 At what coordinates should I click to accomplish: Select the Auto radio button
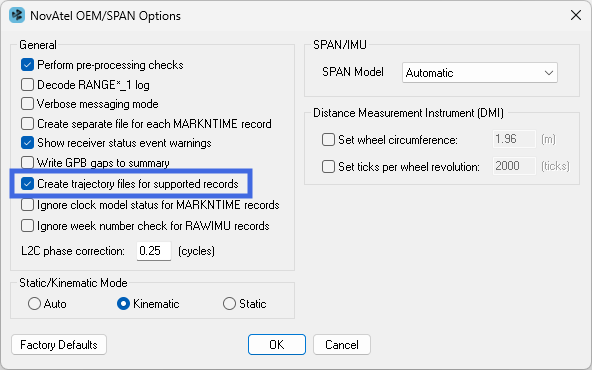coord(34,304)
